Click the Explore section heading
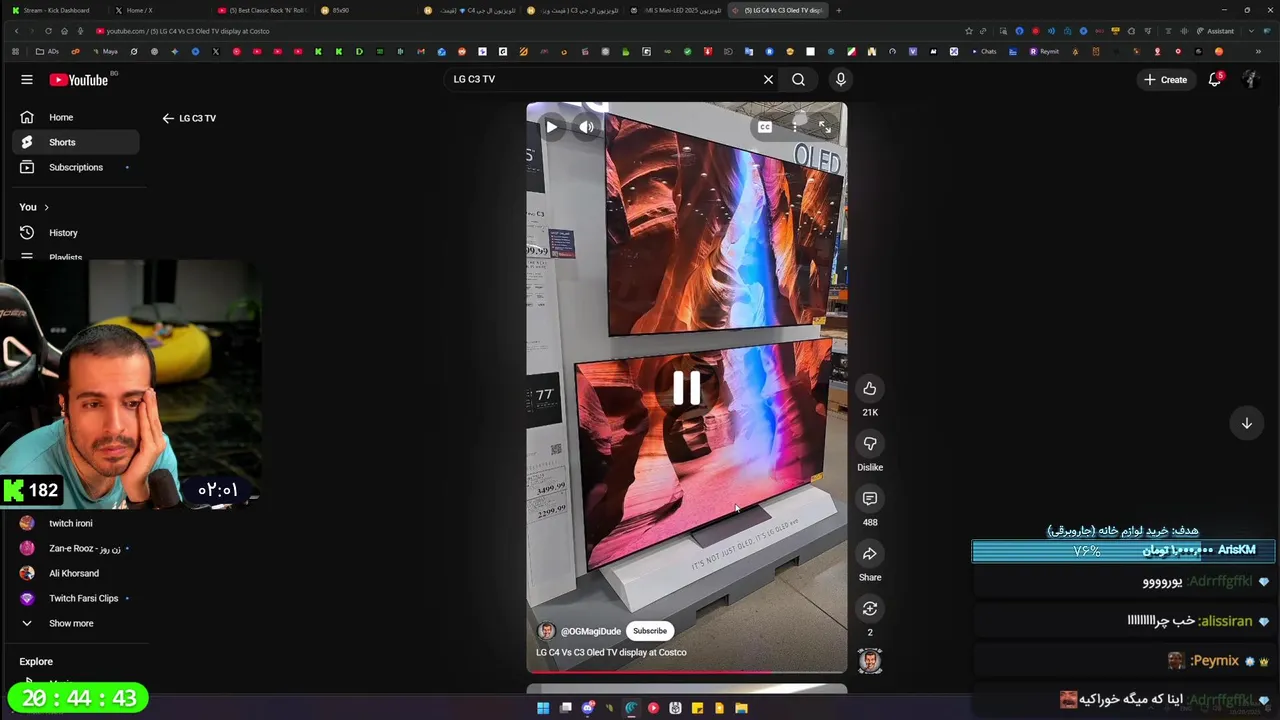 pyautogui.click(x=36, y=661)
